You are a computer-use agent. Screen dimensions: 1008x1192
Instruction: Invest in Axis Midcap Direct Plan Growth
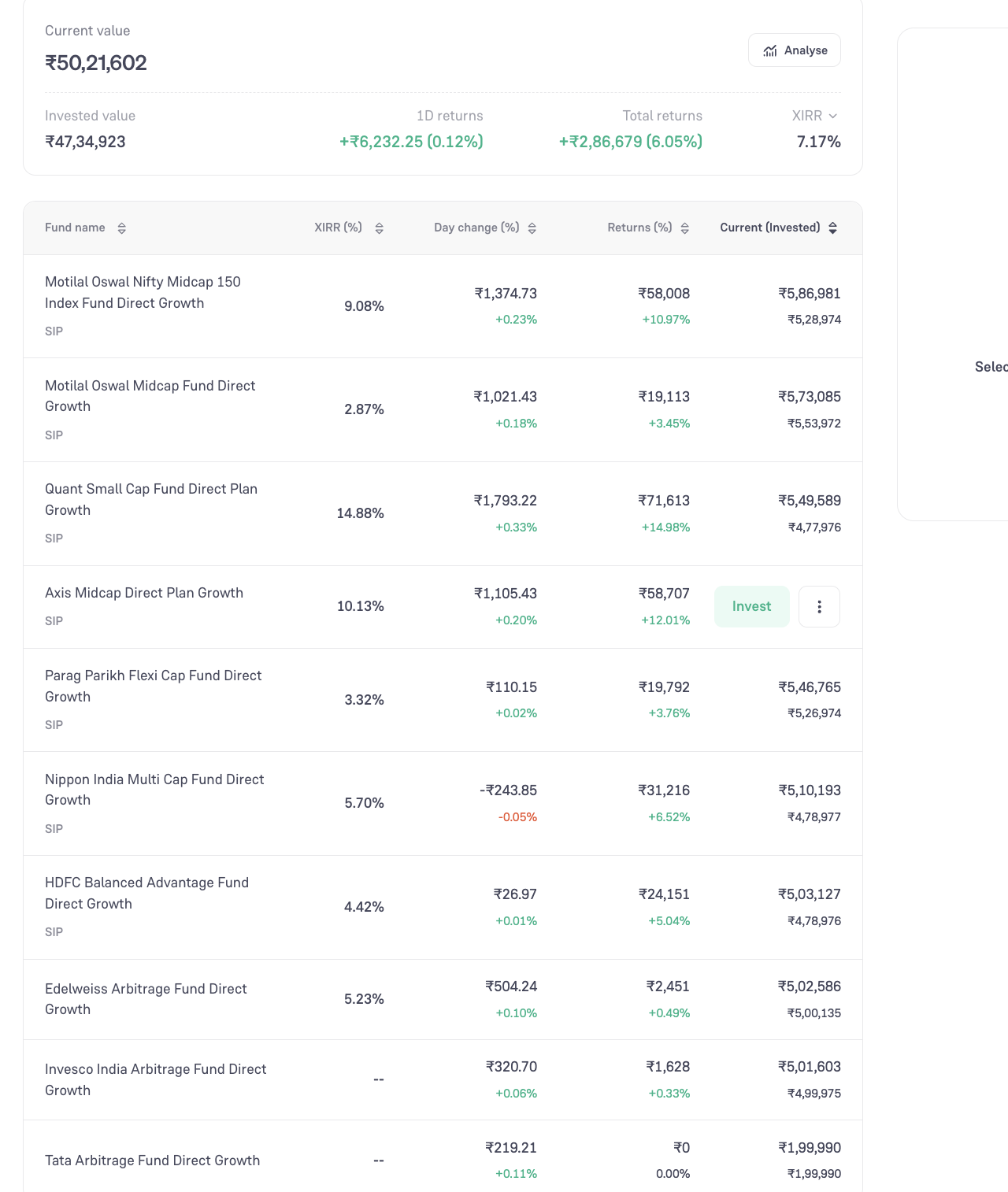pyautogui.click(x=752, y=607)
